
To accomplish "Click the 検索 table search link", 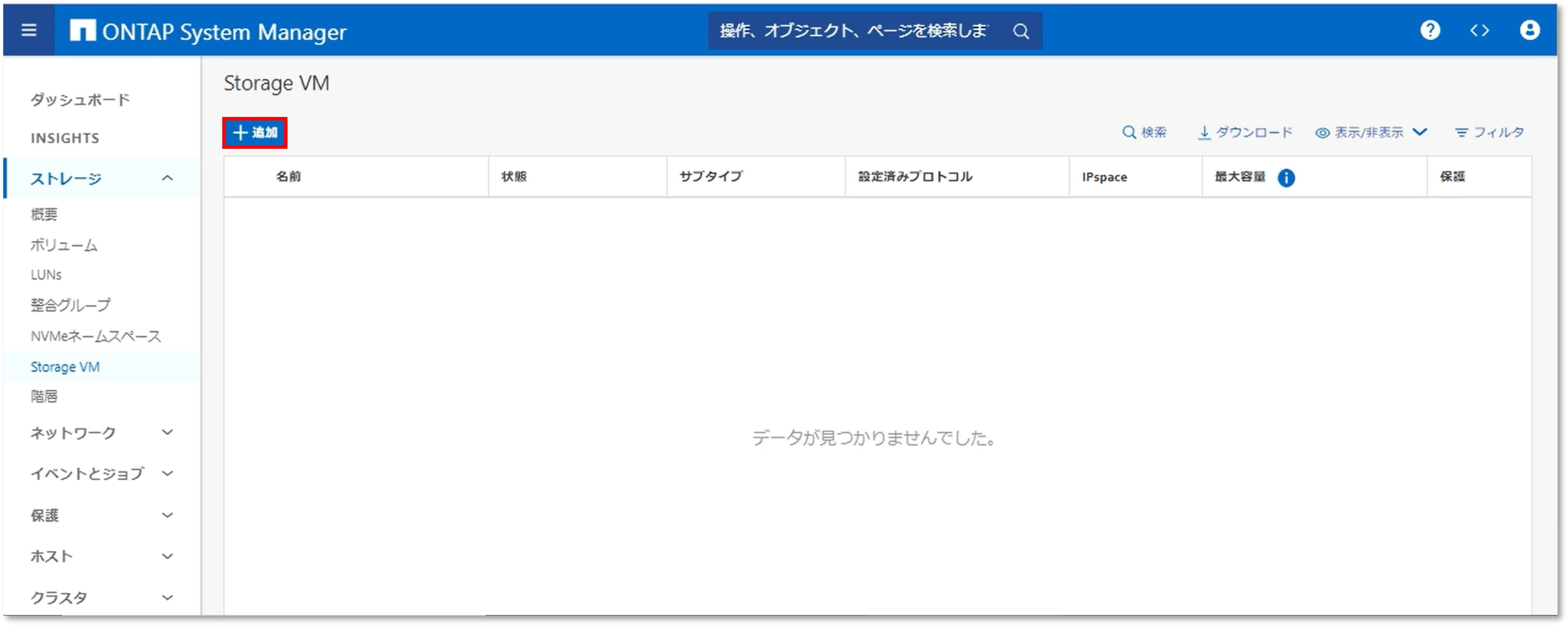I will 1144,133.
